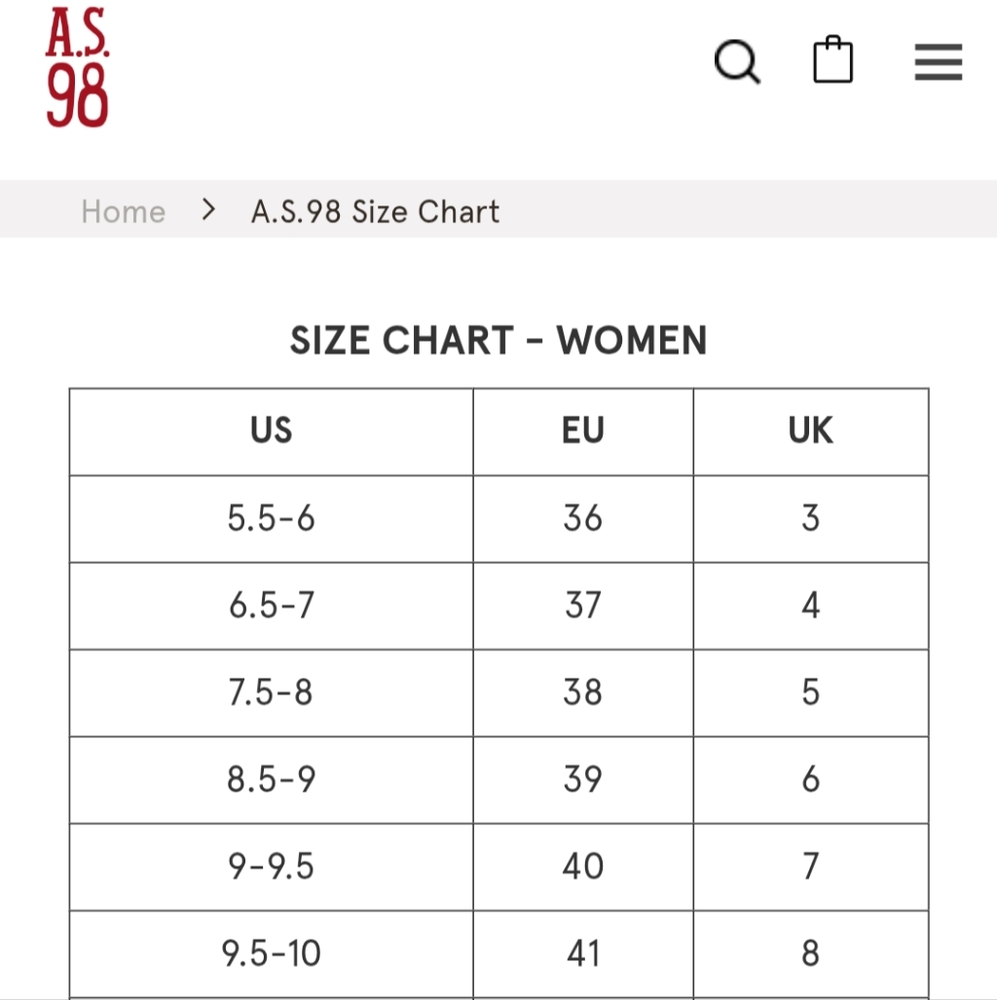Open the hamburger menu

tap(938, 62)
